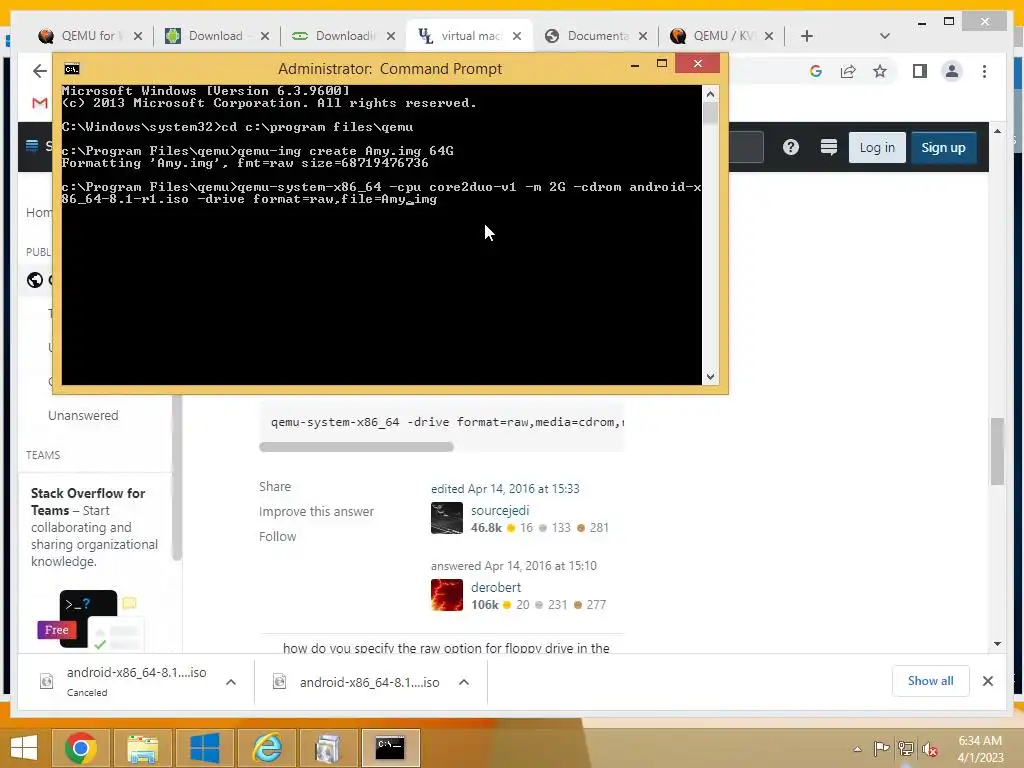Screen dimensions: 1024x768
Task: Open File Explorer from taskbar
Action: pos(142,748)
